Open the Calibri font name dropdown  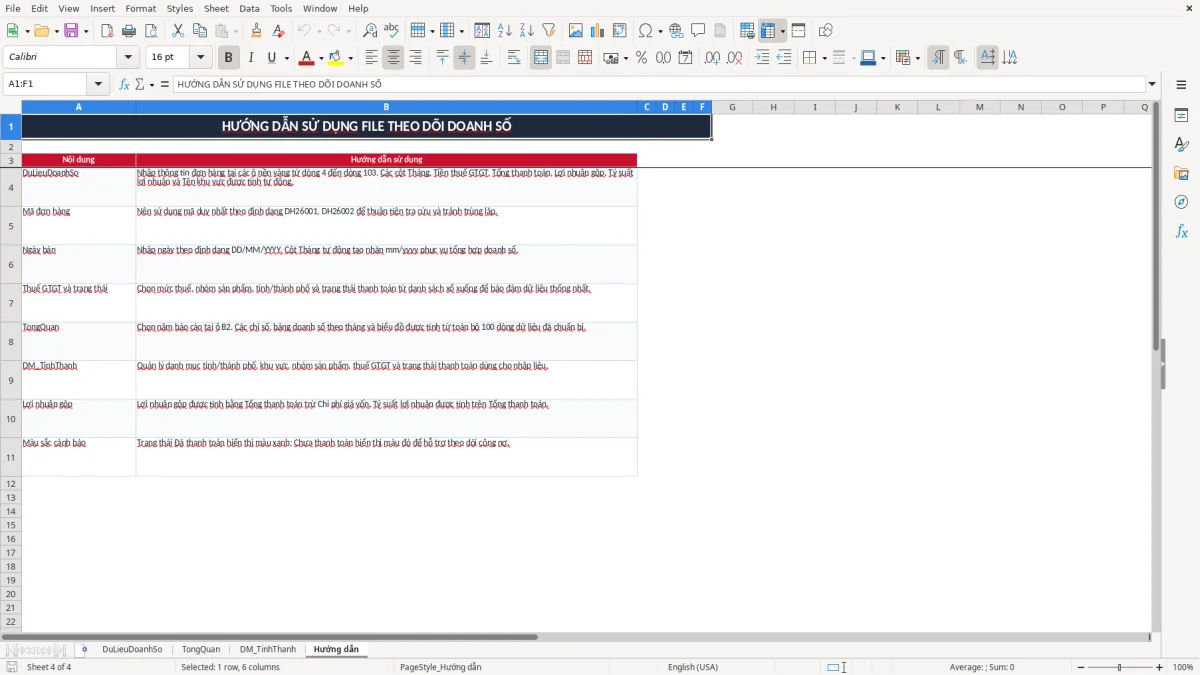tap(128, 58)
